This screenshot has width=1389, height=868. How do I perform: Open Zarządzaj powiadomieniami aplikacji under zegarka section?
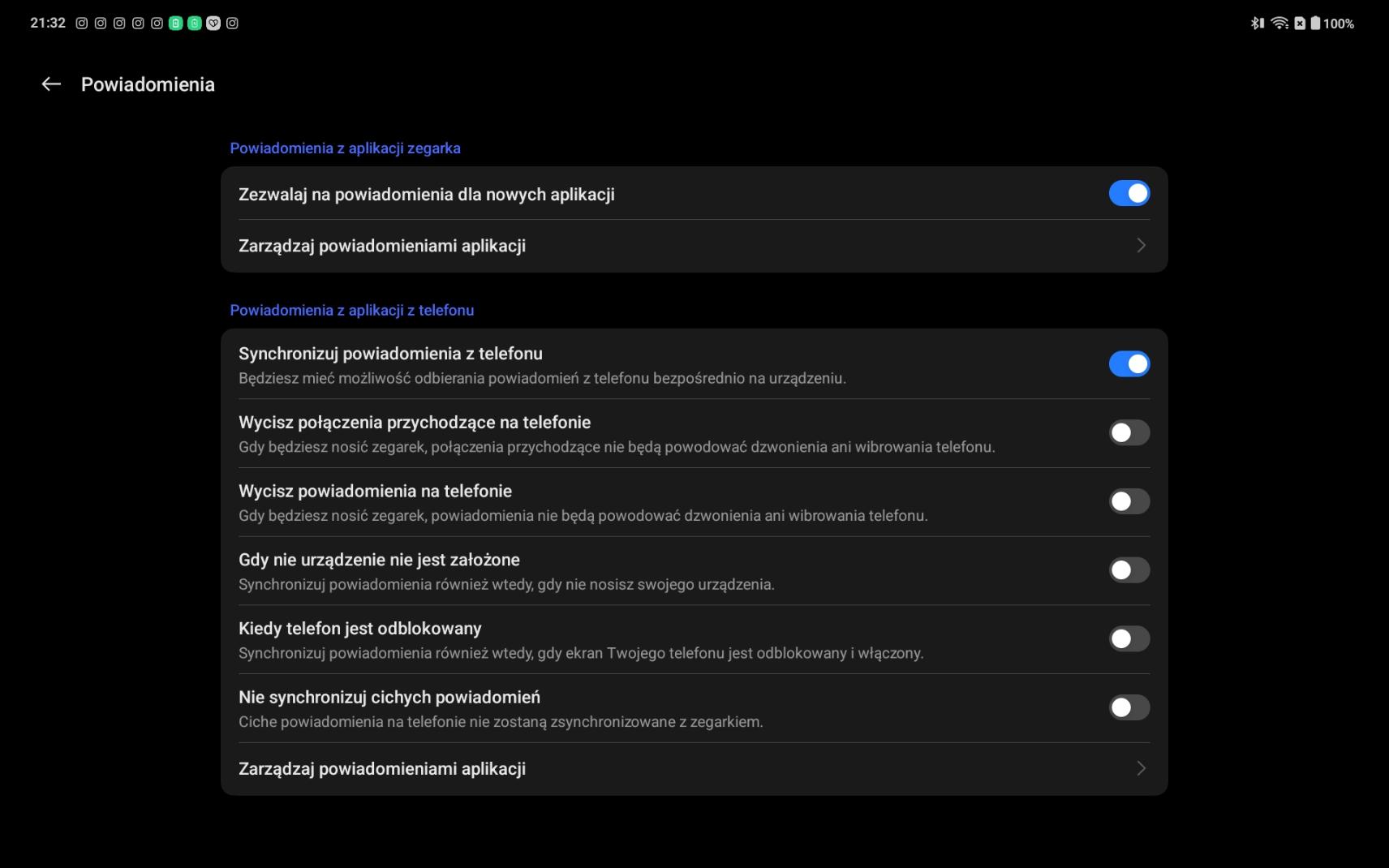382,246
